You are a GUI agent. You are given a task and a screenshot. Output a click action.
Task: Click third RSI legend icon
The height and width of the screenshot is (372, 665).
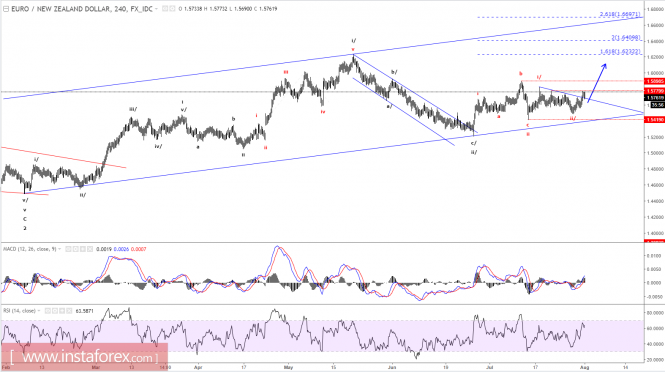coord(62,310)
